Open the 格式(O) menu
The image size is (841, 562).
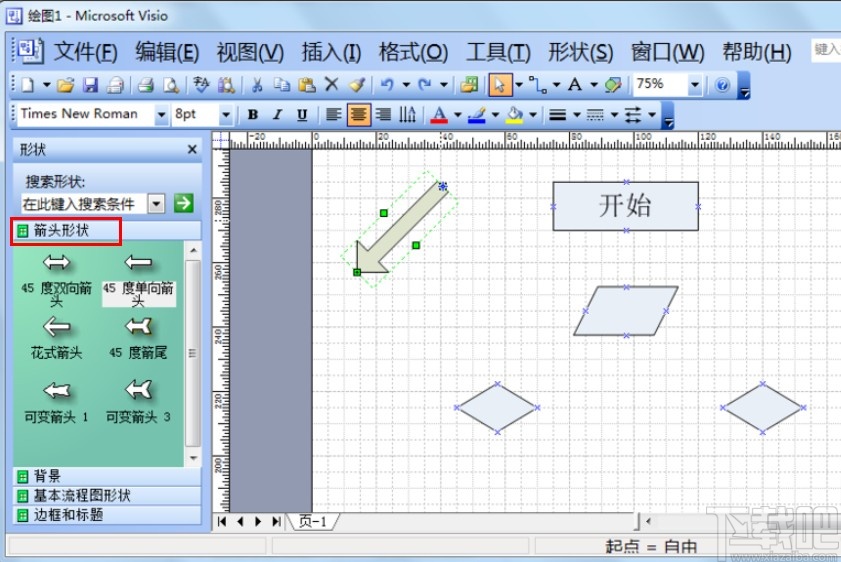click(x=413, y=53)
